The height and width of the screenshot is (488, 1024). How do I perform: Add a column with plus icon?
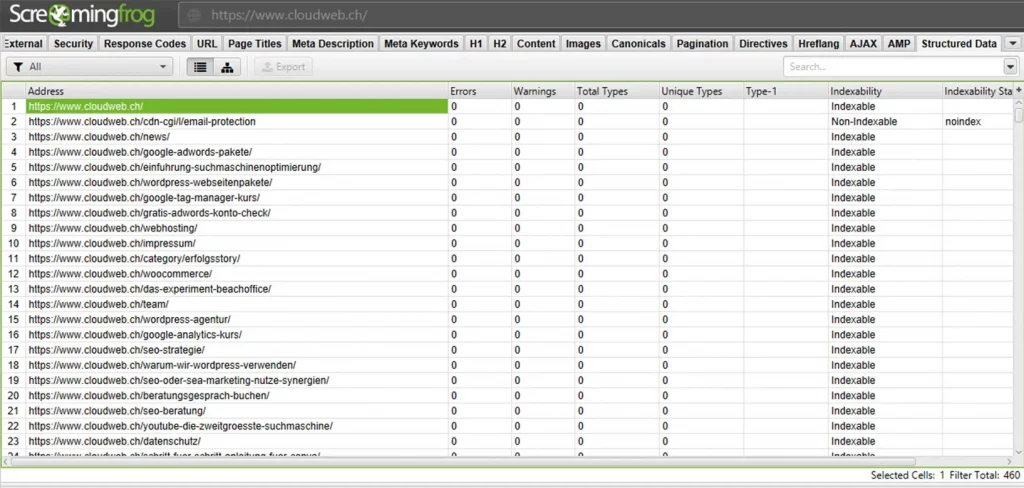point(1018,90)
